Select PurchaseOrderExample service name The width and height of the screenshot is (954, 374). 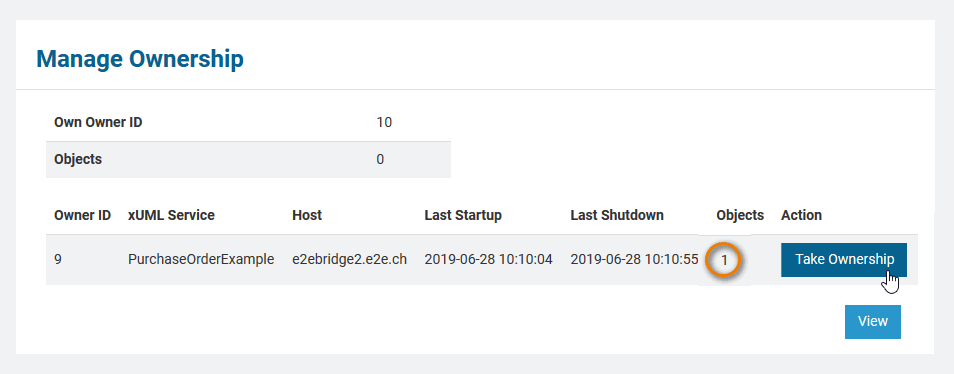tap(201, 260)
